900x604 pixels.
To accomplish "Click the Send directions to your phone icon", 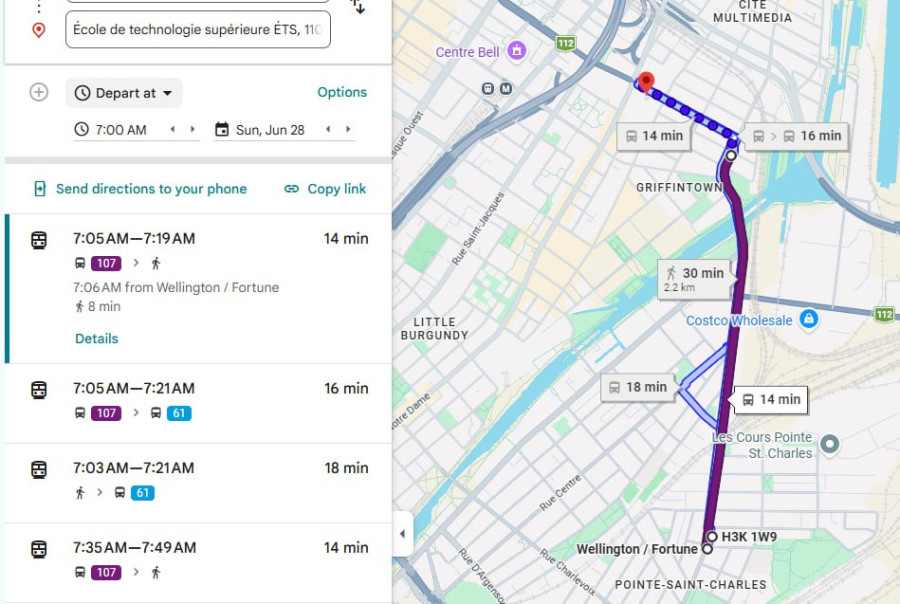I will [40, 189].
